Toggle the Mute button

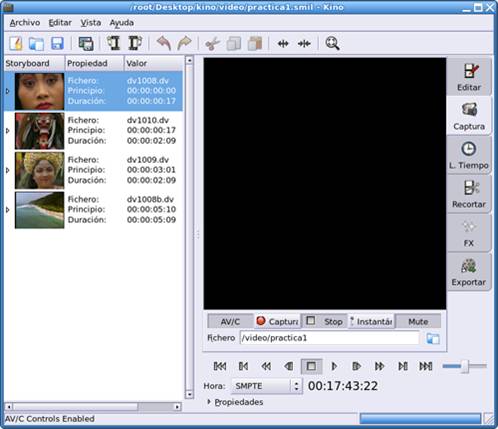tap(418, 321)
